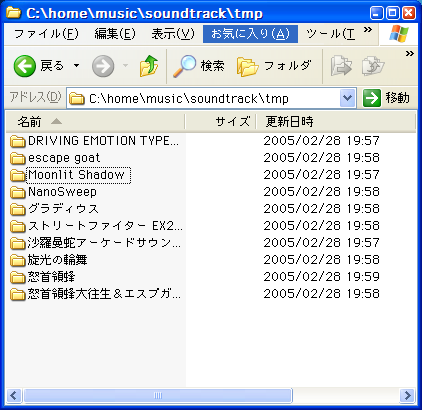Expand the menu bar overflow chevron
Image resolution: width=422 pixels, height=410 pixels.
368,30
